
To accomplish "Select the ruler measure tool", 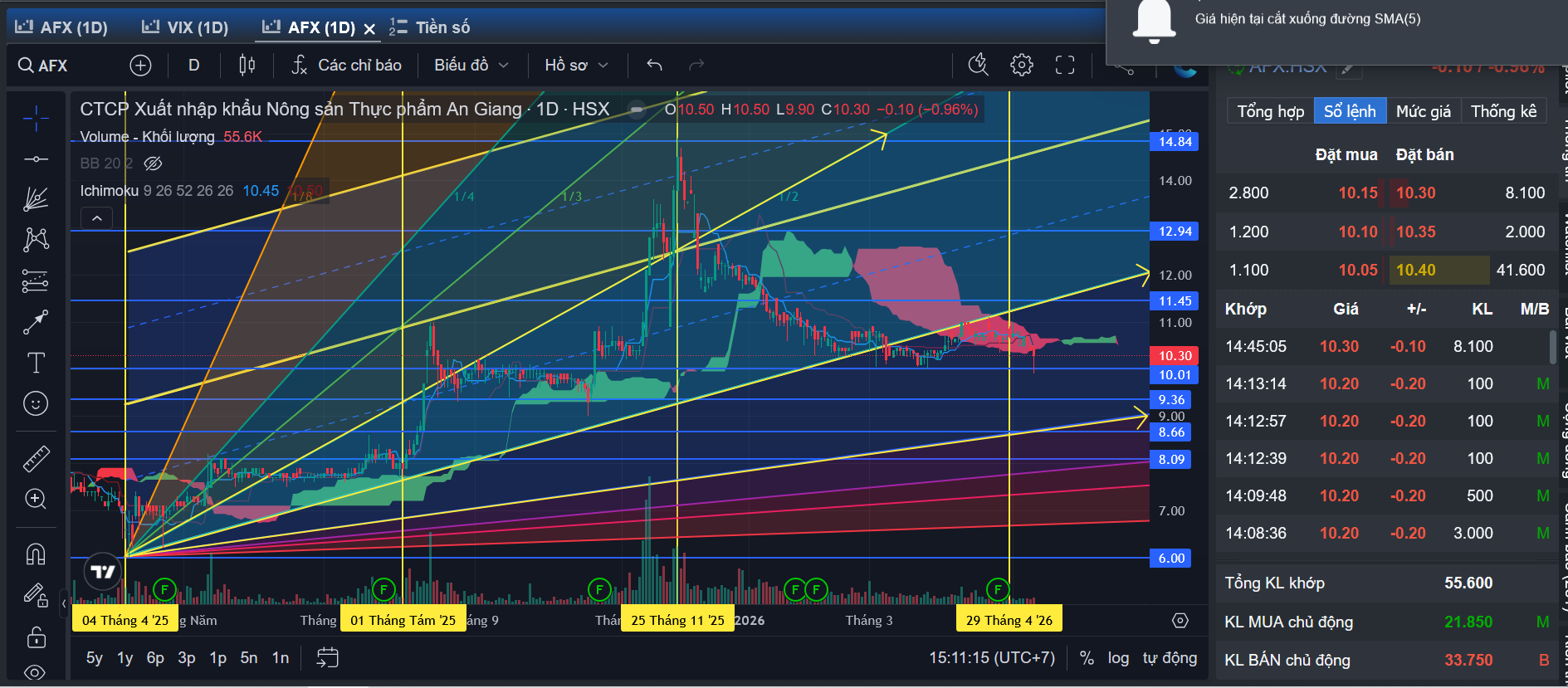I will click(x=36, y=458).
